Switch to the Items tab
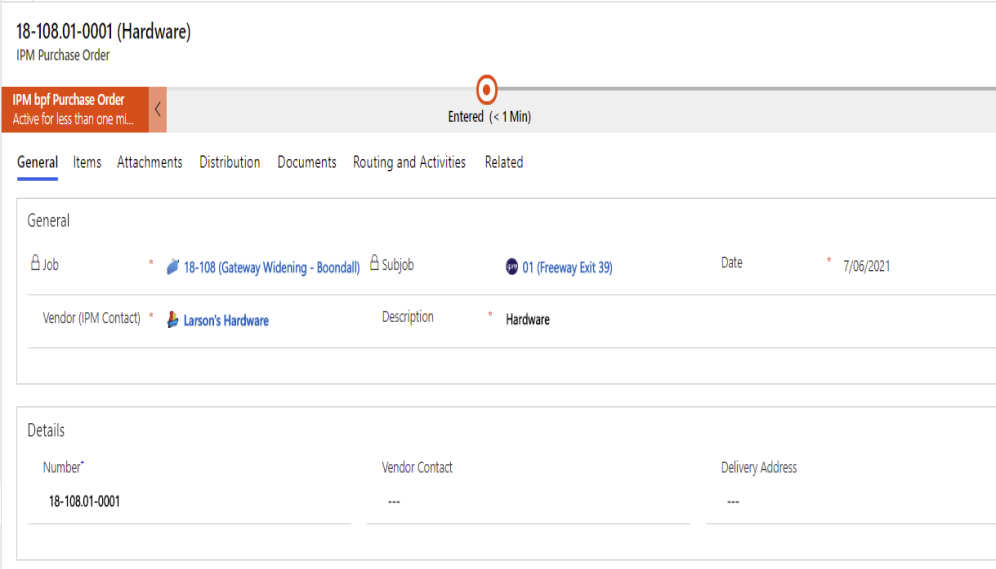 pyautogui.click(x=87, y=162)
